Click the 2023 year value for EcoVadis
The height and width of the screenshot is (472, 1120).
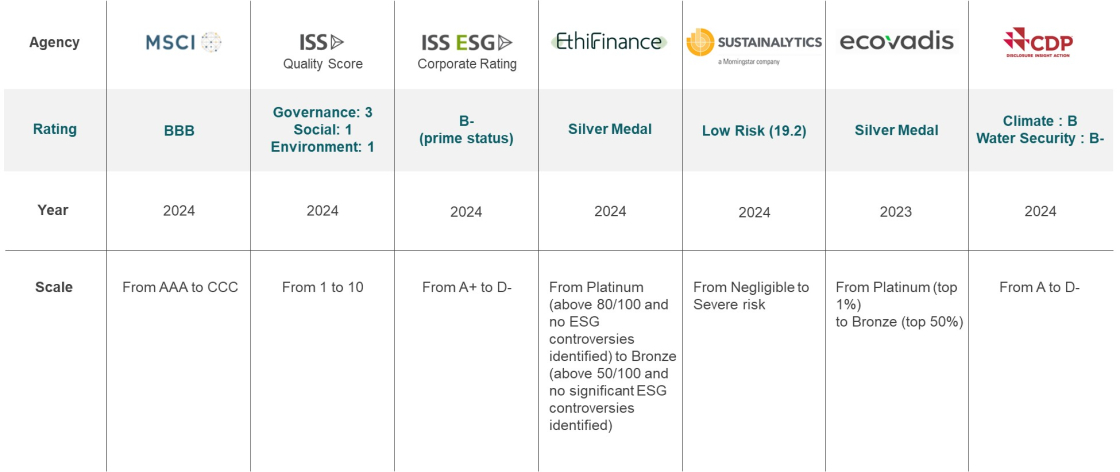coord(897,211)
